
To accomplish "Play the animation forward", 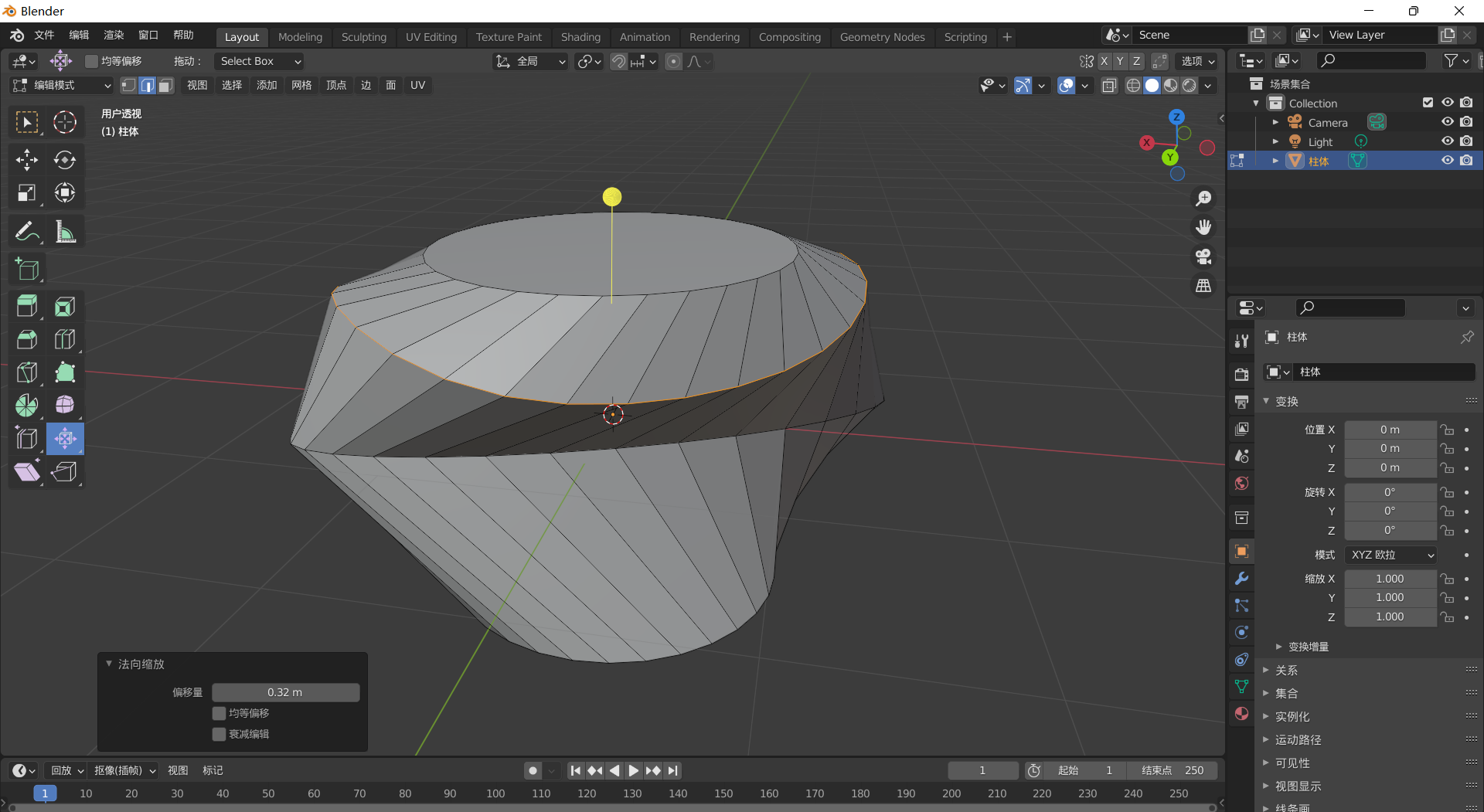I will click(x=633, y=770).
